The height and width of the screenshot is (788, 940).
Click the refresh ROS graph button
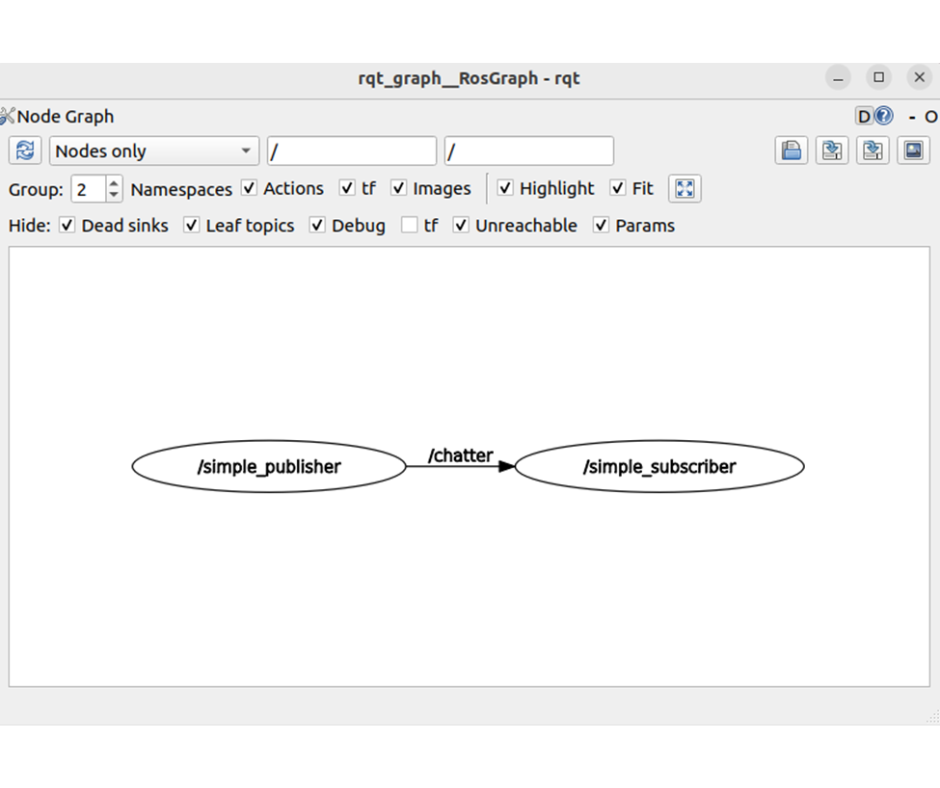tap(25, 151)
